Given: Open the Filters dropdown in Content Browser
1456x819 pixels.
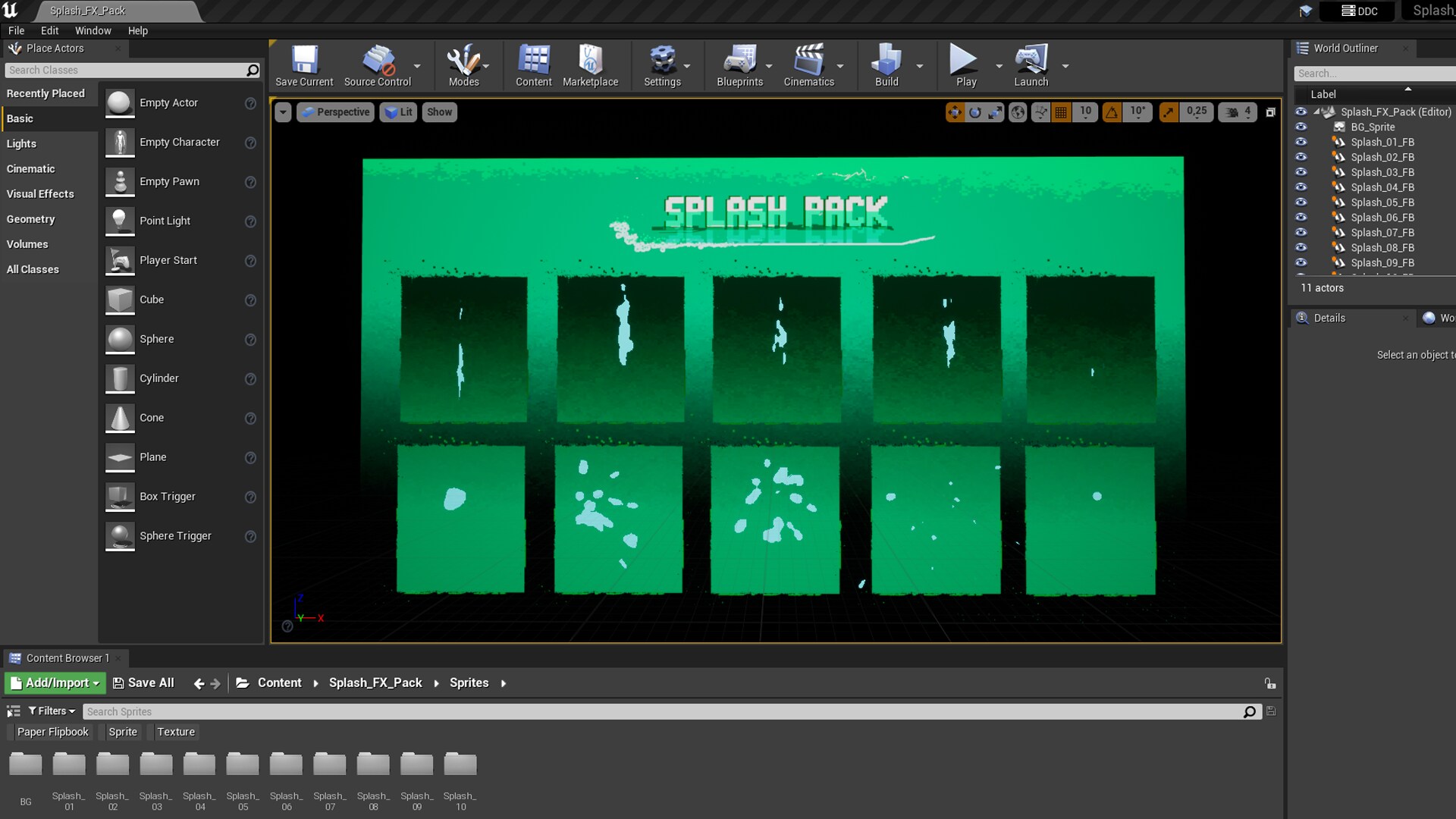Looking at the screenshot, I should point(50,711).
